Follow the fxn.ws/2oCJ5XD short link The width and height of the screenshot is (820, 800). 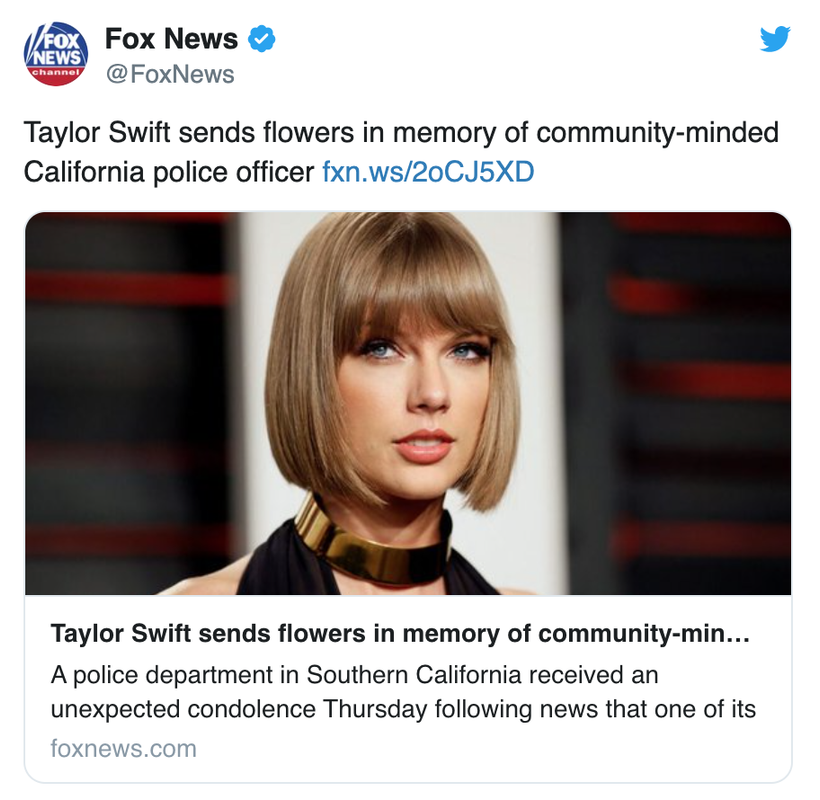point(428,172)
